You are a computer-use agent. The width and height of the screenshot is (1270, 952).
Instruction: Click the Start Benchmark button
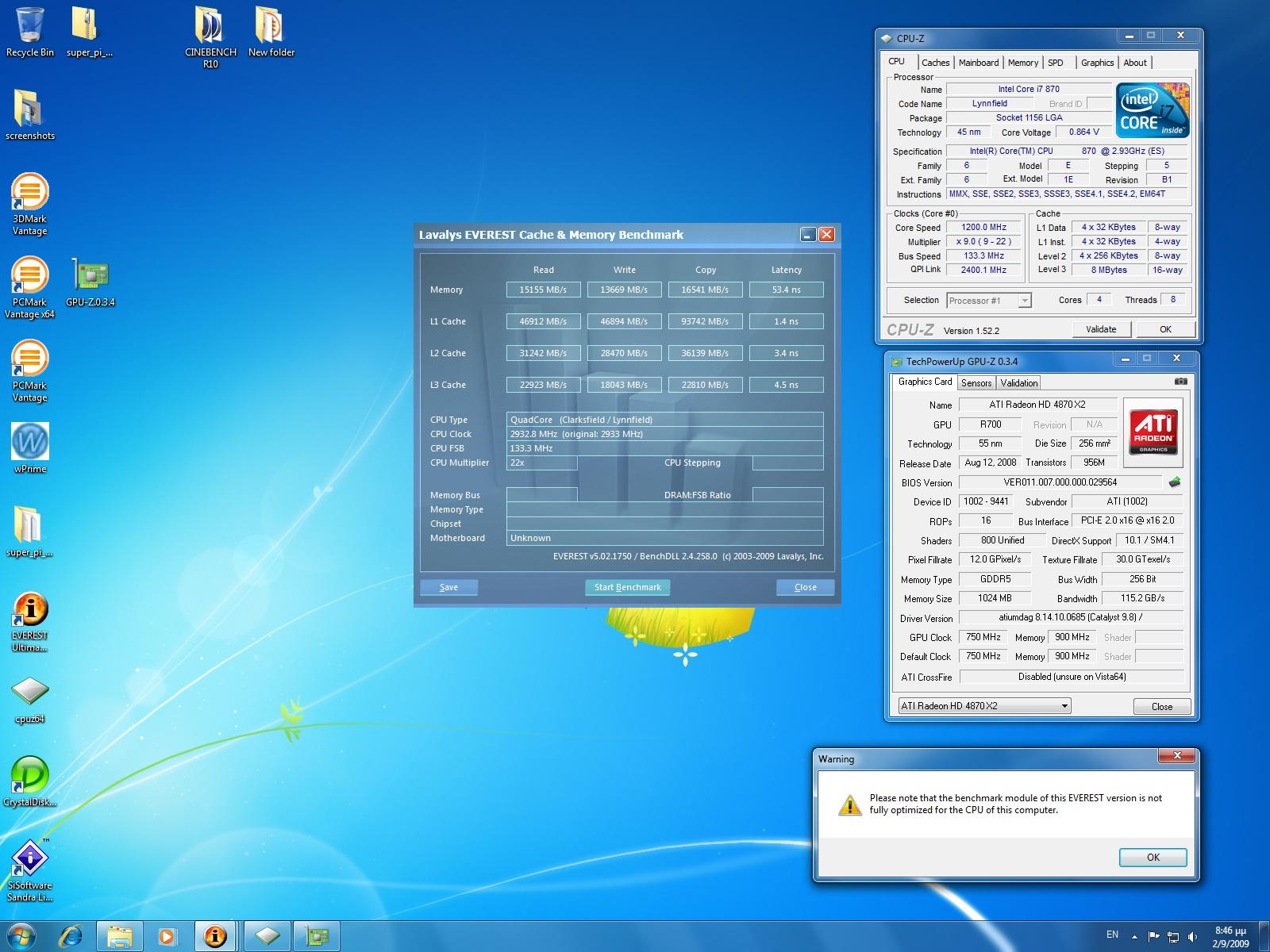627,587
